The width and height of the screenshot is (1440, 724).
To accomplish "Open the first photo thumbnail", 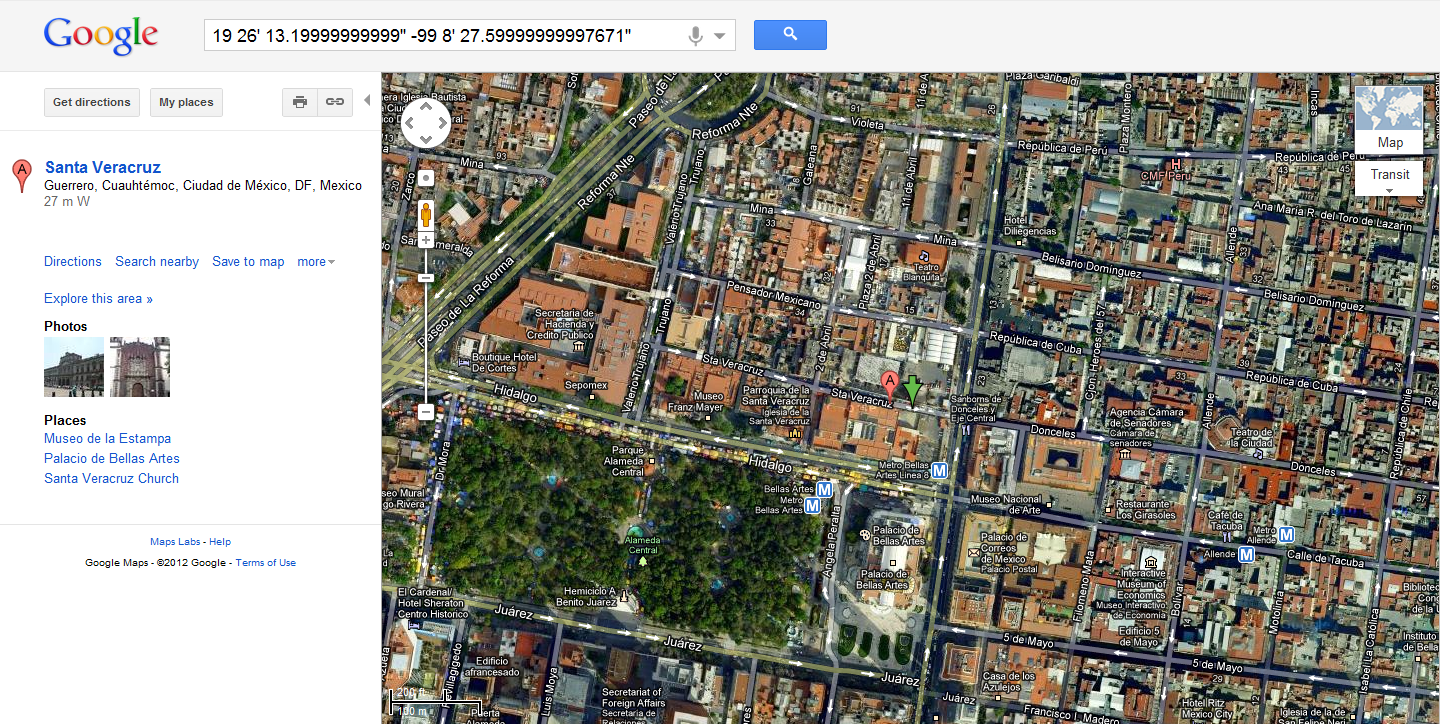I will [74, 367].
